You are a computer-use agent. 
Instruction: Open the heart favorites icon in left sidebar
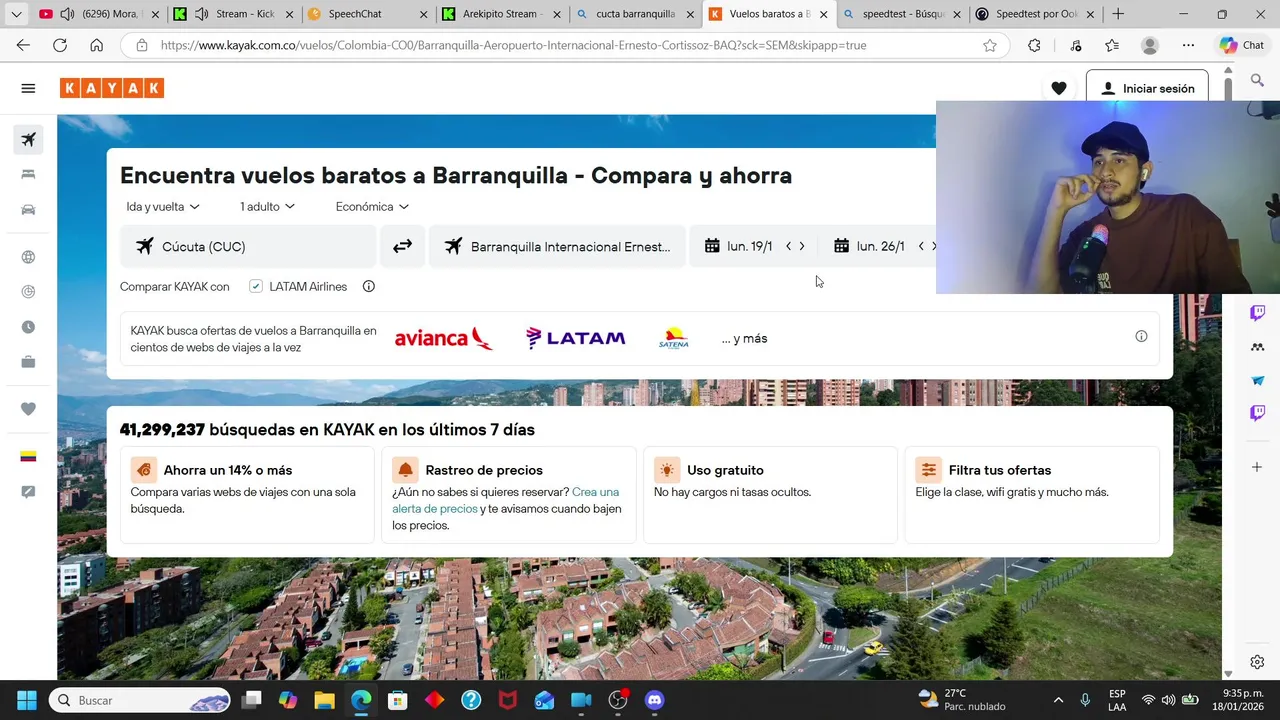point(28,409)
